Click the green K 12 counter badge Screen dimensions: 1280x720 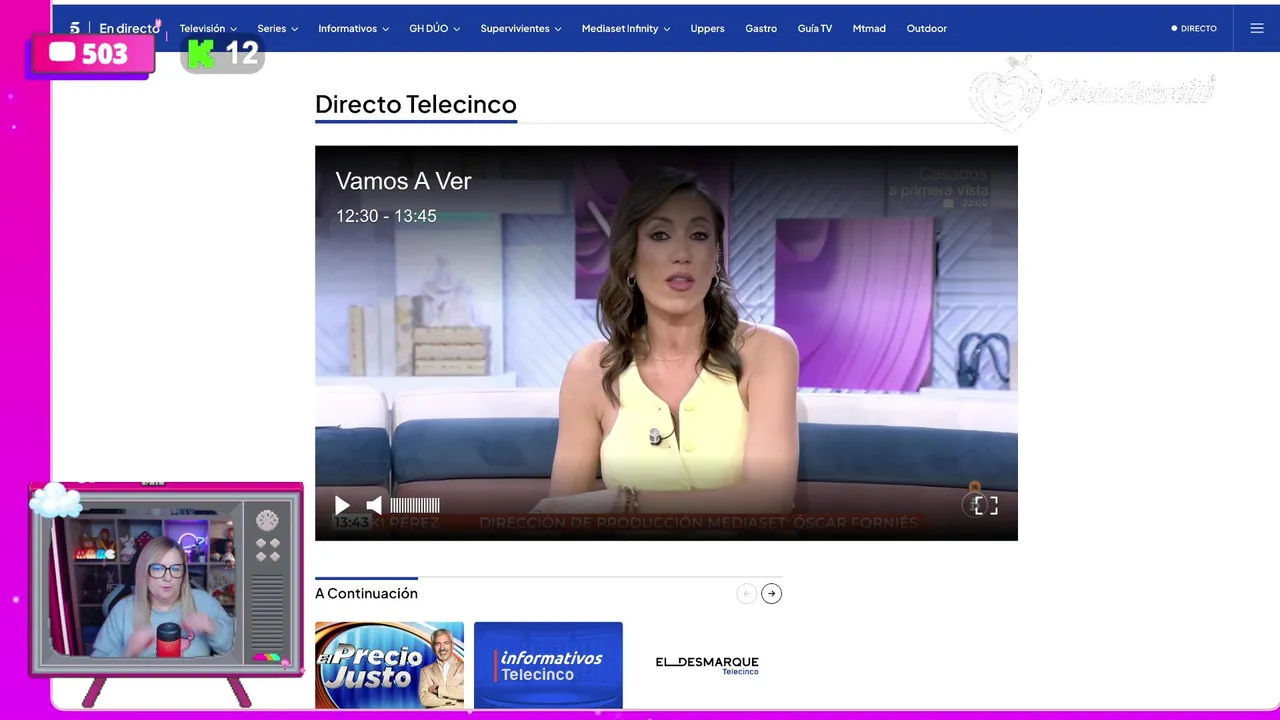click(x=223, y=54)
